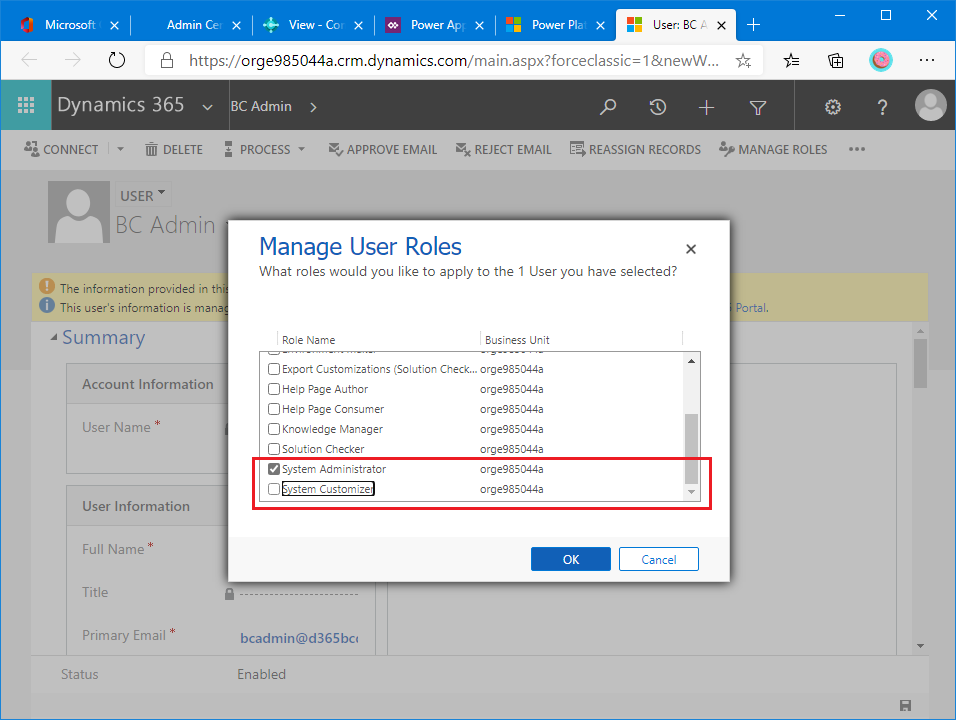Click the Business Unit column header
Screen dimensions: 956x720
517,340
